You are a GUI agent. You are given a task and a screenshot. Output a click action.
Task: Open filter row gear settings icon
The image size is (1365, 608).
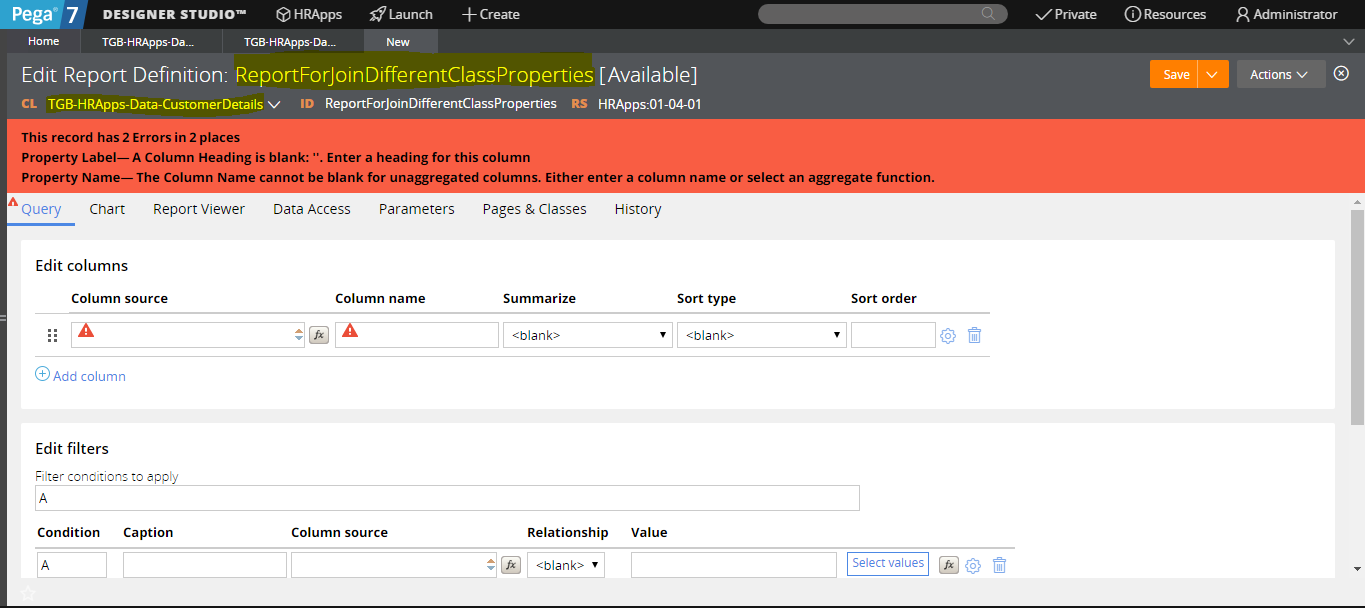tap(972, 565)
